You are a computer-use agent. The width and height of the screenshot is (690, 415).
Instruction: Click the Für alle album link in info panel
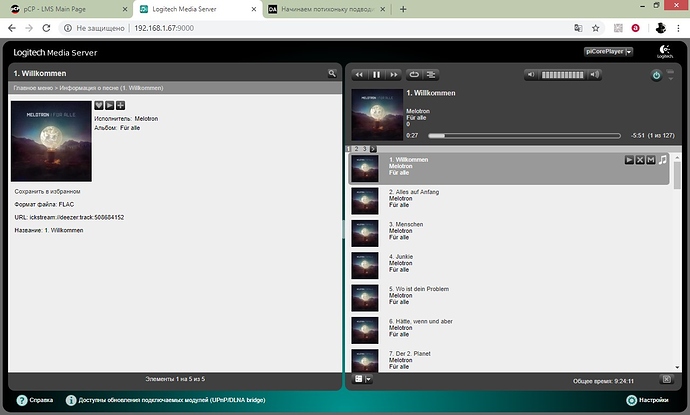[130, 128]
